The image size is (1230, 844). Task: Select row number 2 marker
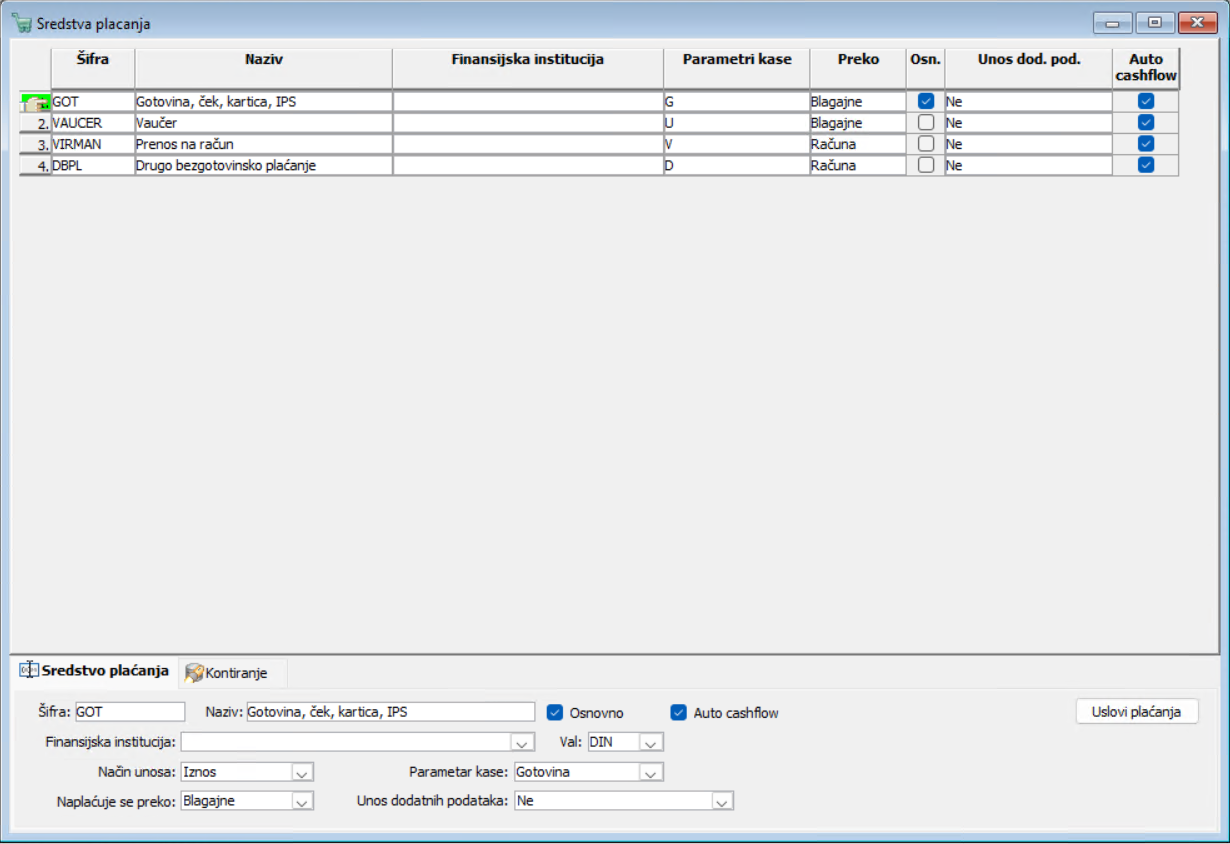point(36,123)
